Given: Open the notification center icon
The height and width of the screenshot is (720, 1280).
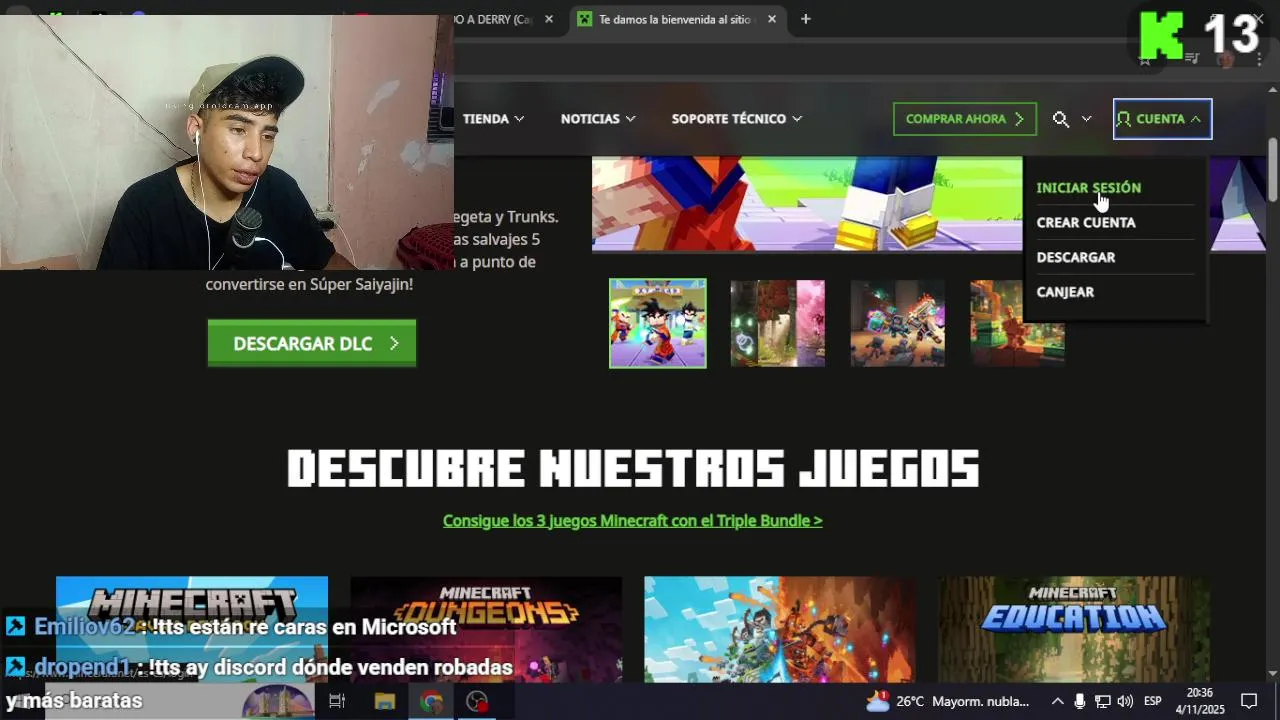Looking at the screenshot, I should (x=1249, y=701).
